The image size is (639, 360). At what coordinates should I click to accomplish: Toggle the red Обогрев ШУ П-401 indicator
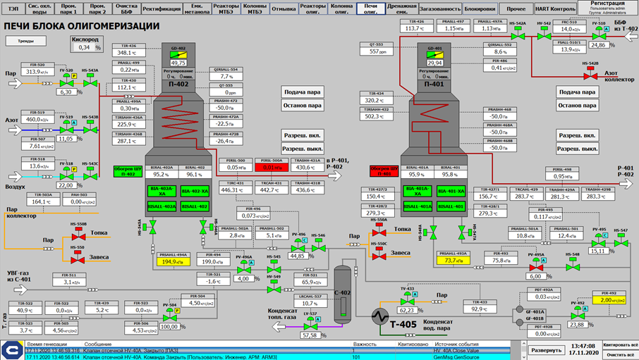click(384, 171)
